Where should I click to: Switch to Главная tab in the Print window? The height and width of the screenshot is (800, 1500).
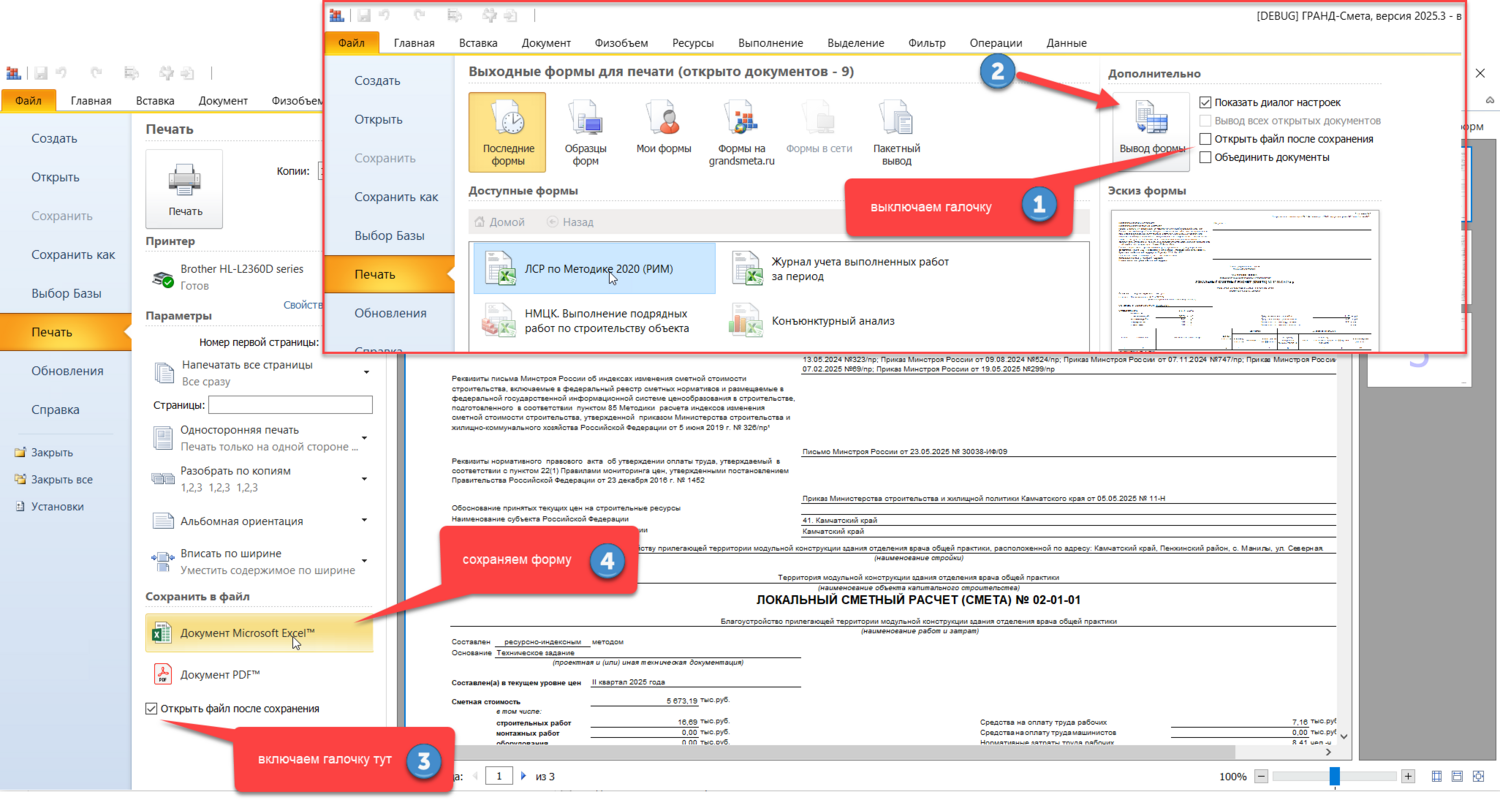(x=91, y=100)
